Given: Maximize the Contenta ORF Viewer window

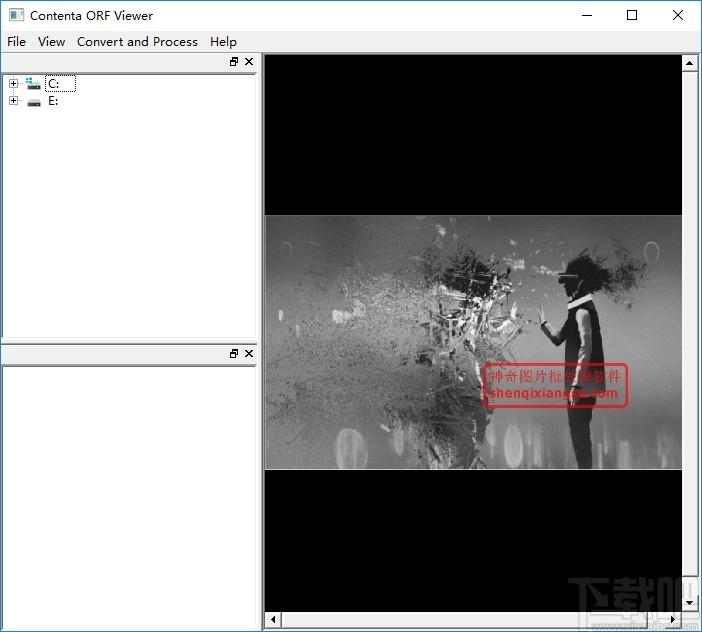Looking at the screenshot, I should click(x=632, y=15).
